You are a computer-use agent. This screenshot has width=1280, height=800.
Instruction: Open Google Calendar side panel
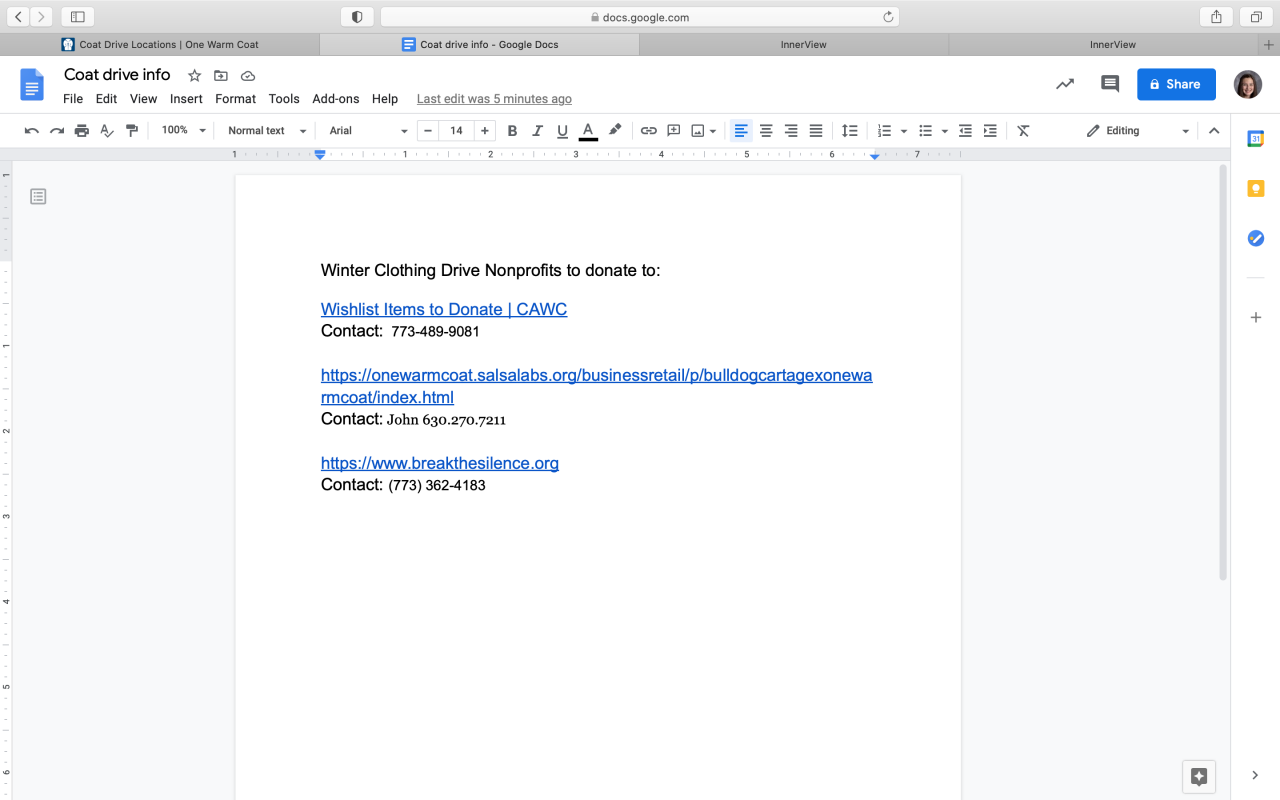(1256, 139)
